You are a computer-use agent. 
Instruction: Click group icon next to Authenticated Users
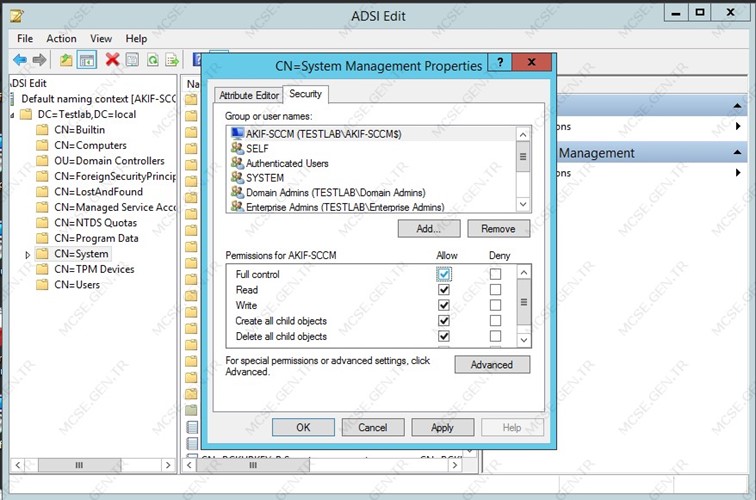click(x=237, y=162)
